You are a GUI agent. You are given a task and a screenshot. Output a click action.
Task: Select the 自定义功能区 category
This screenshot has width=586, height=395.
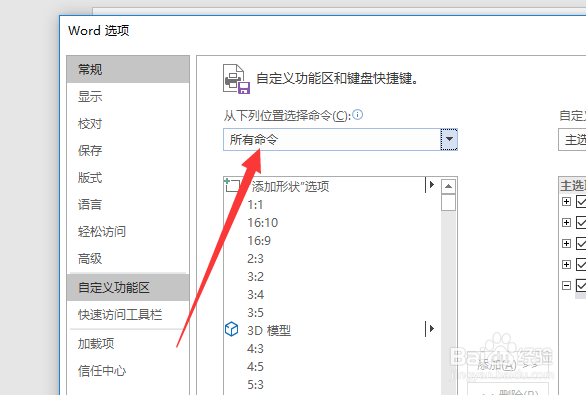[128, 287]
